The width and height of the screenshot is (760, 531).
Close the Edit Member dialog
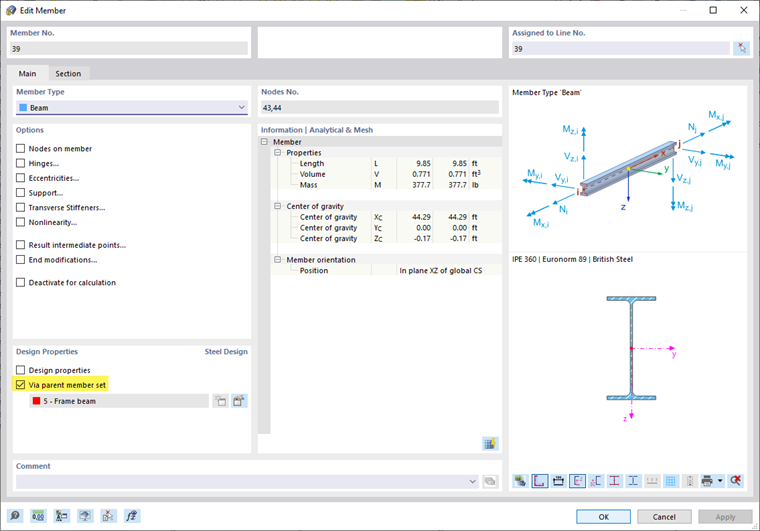[744, 10]
